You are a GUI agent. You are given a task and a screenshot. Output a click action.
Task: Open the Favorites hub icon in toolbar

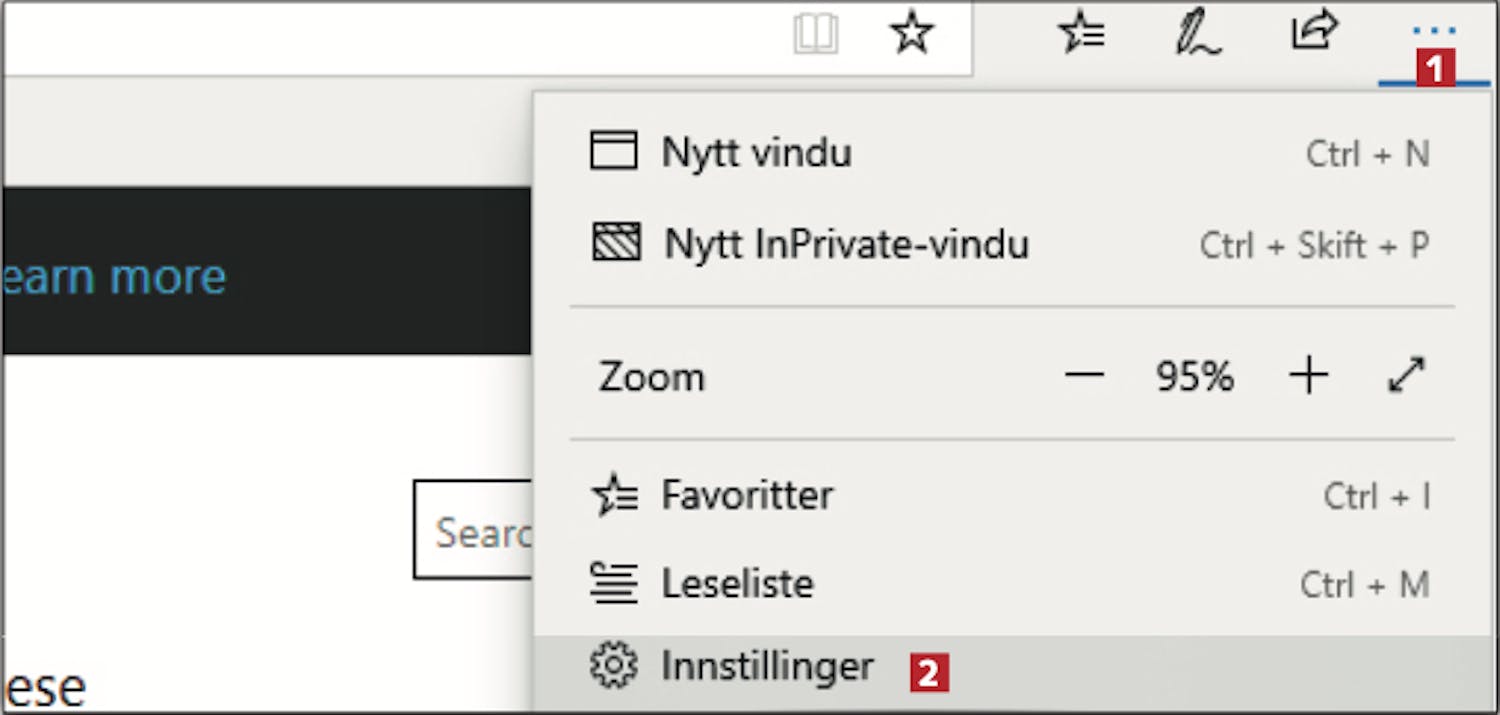1080,34
